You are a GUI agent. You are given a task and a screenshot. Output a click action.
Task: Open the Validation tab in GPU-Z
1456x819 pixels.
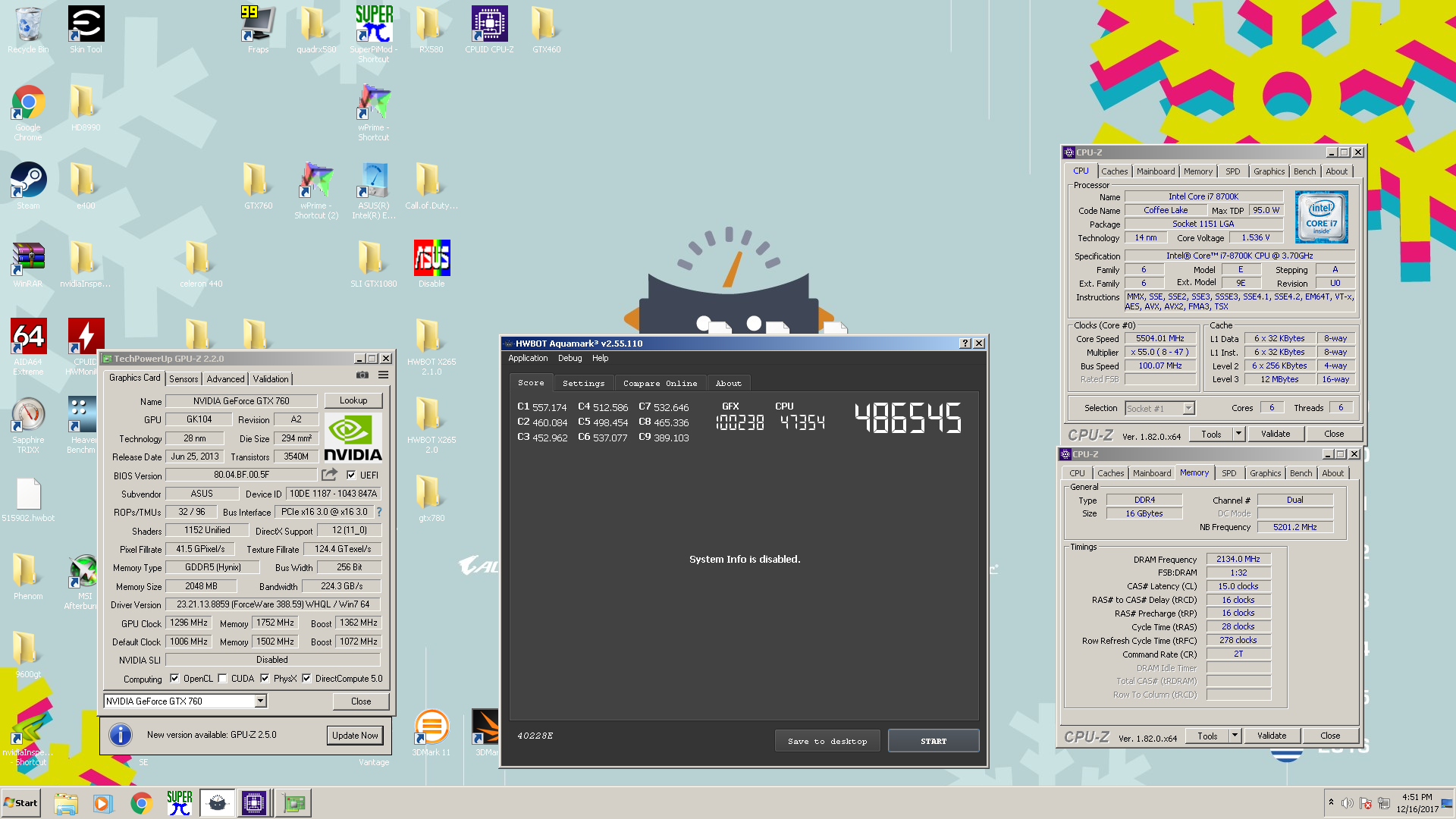[271, 379]
